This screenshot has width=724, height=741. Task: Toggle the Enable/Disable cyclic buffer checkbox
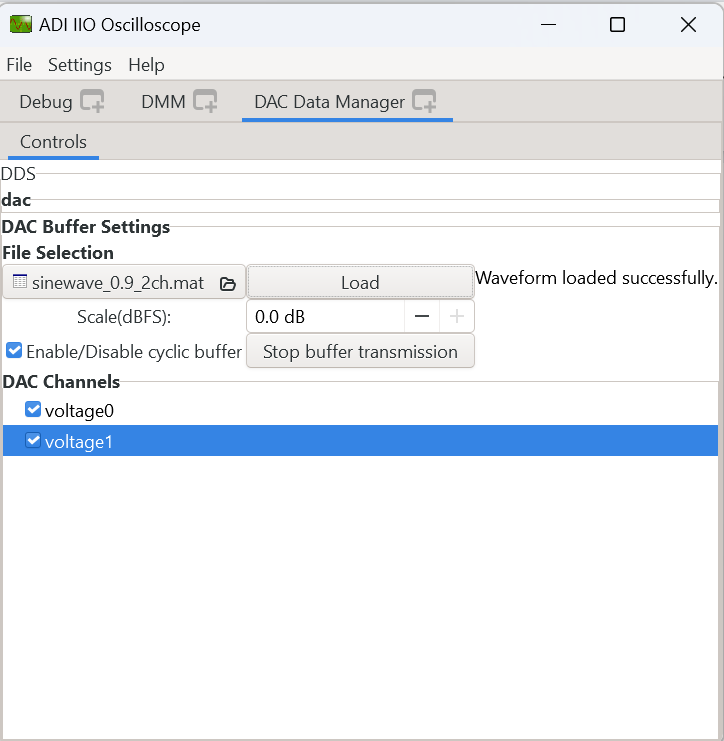click(x=14, y=351)
